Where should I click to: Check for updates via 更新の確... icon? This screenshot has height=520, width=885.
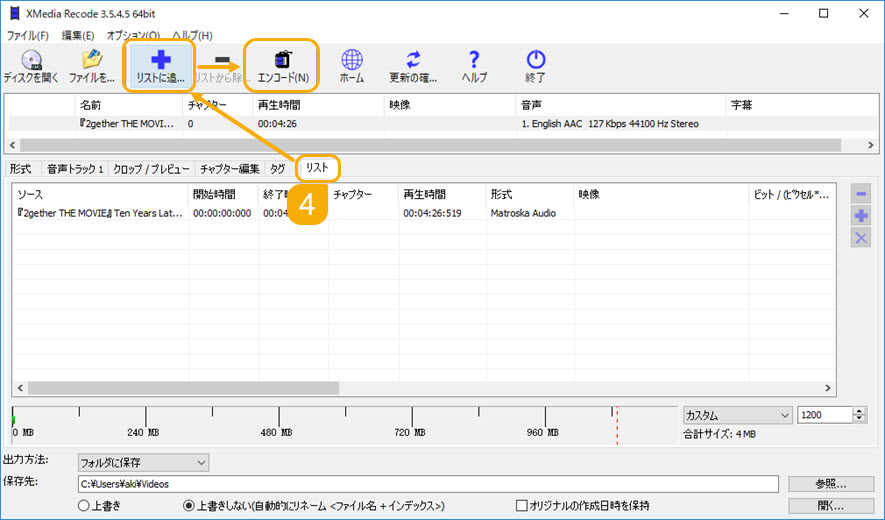click(413, 67)
